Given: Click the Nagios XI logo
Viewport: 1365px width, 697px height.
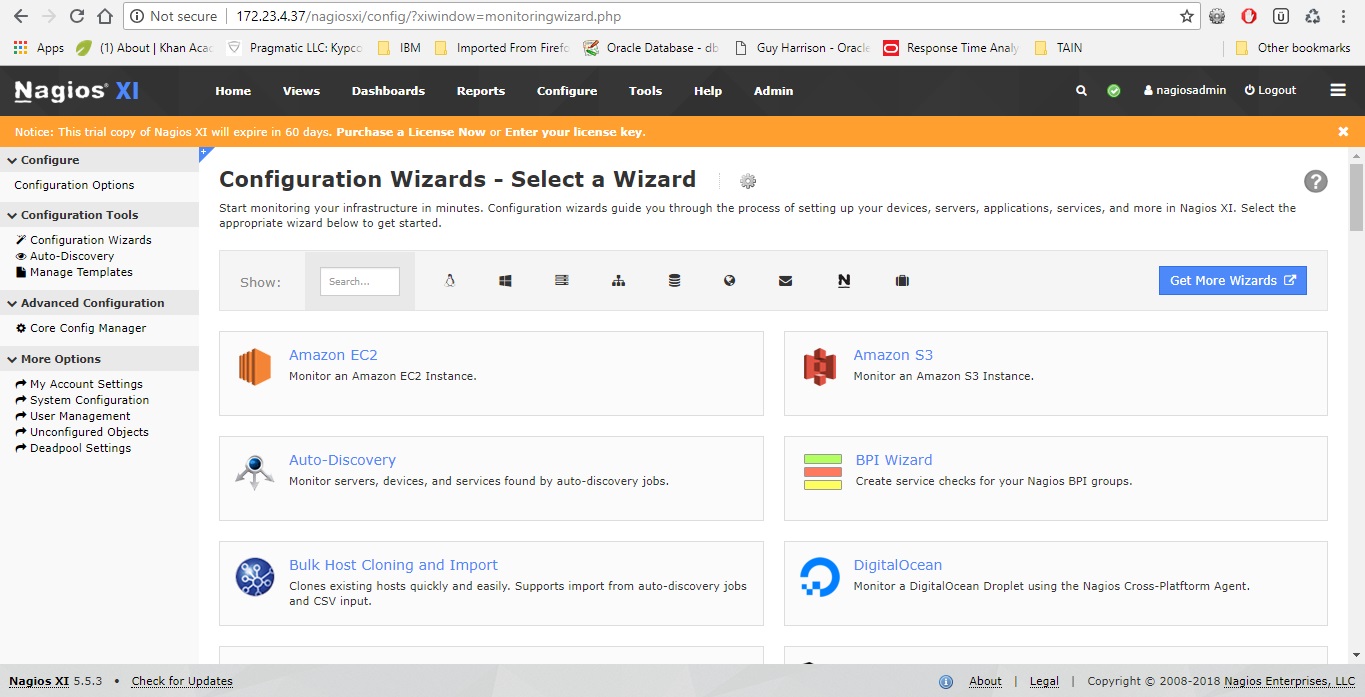Looking at the screenshot, I should (x=76, y=91).
